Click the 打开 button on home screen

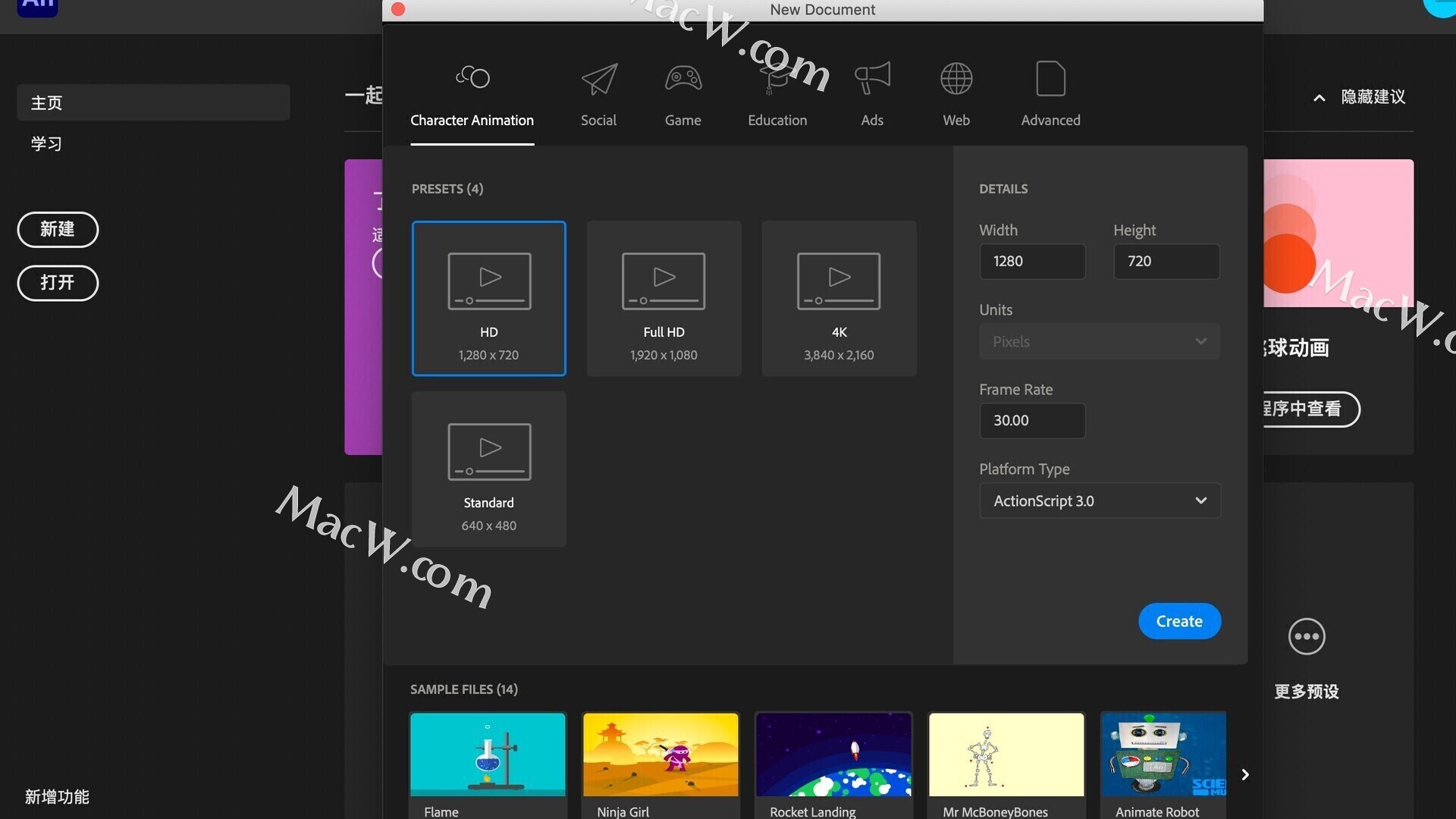(x=58, y=283)
